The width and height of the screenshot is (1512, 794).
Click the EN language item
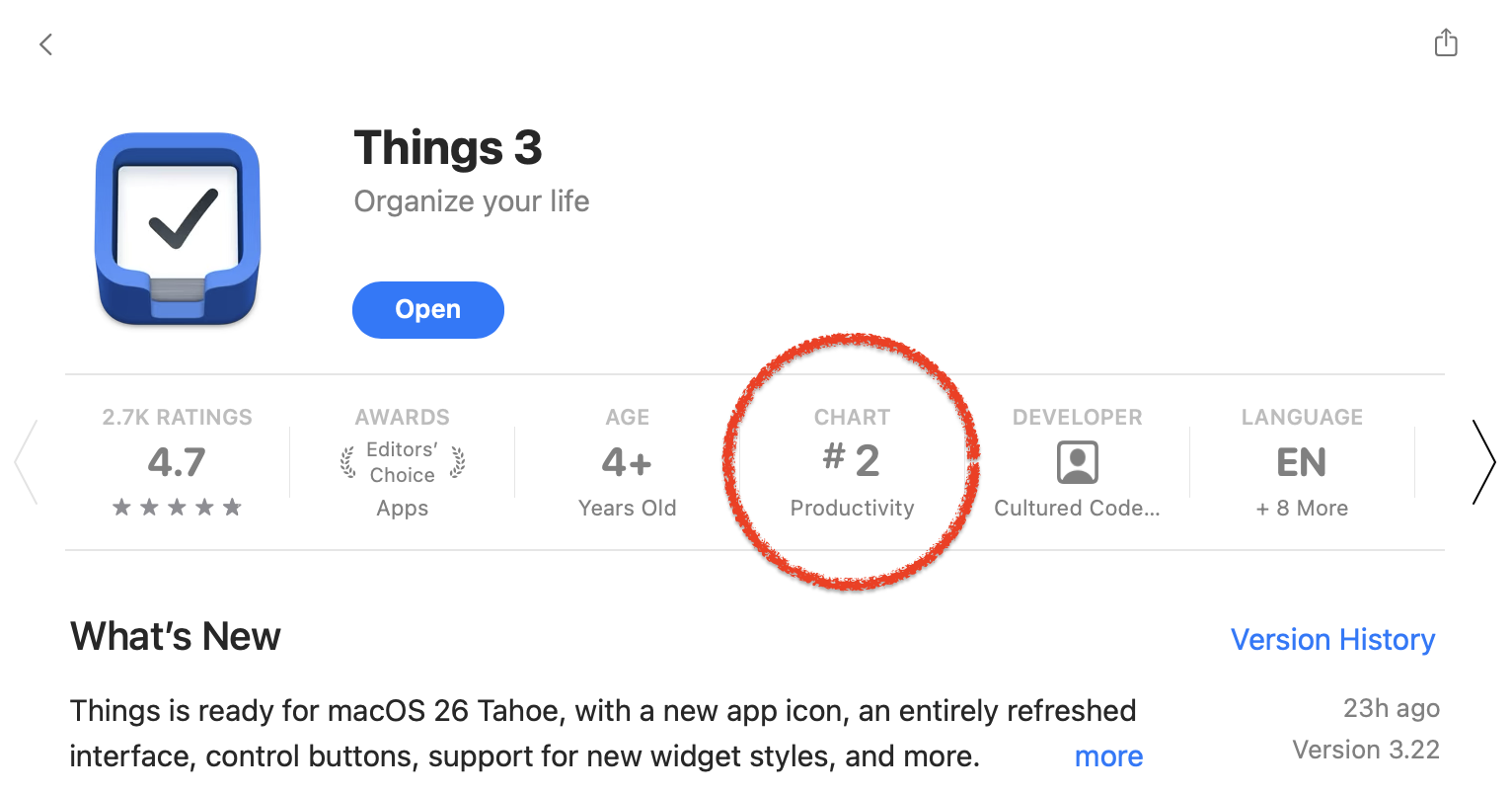point(1301,462)
